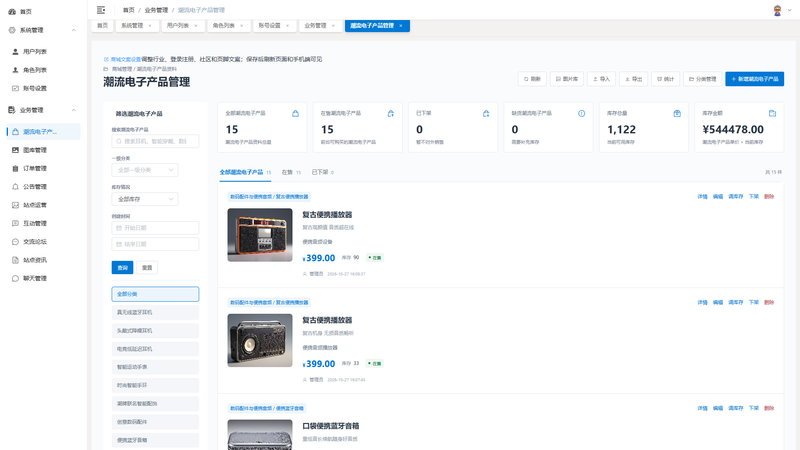Select 潮流电子产品 sidebar menu entry
Image resolution: width=800 pixels, height=450 pixels.
click(43, 132)
